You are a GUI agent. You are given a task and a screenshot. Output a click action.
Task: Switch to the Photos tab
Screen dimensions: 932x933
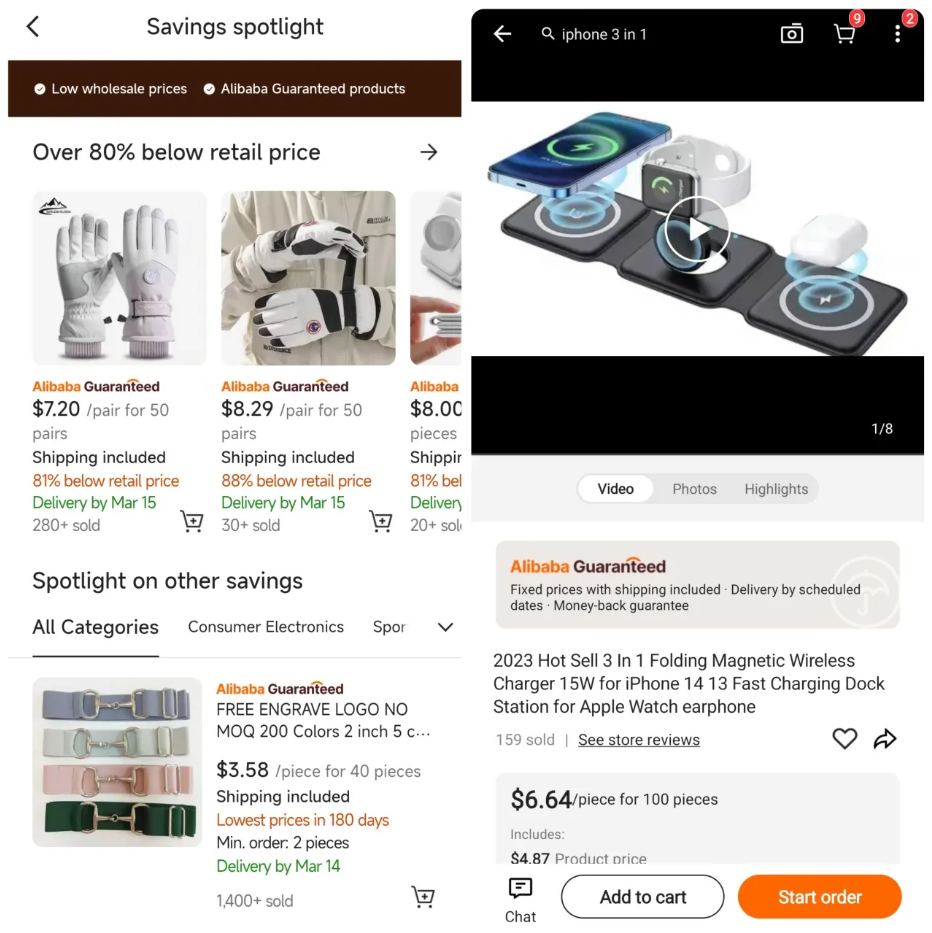pyautogui.click(x=695, y=489)
